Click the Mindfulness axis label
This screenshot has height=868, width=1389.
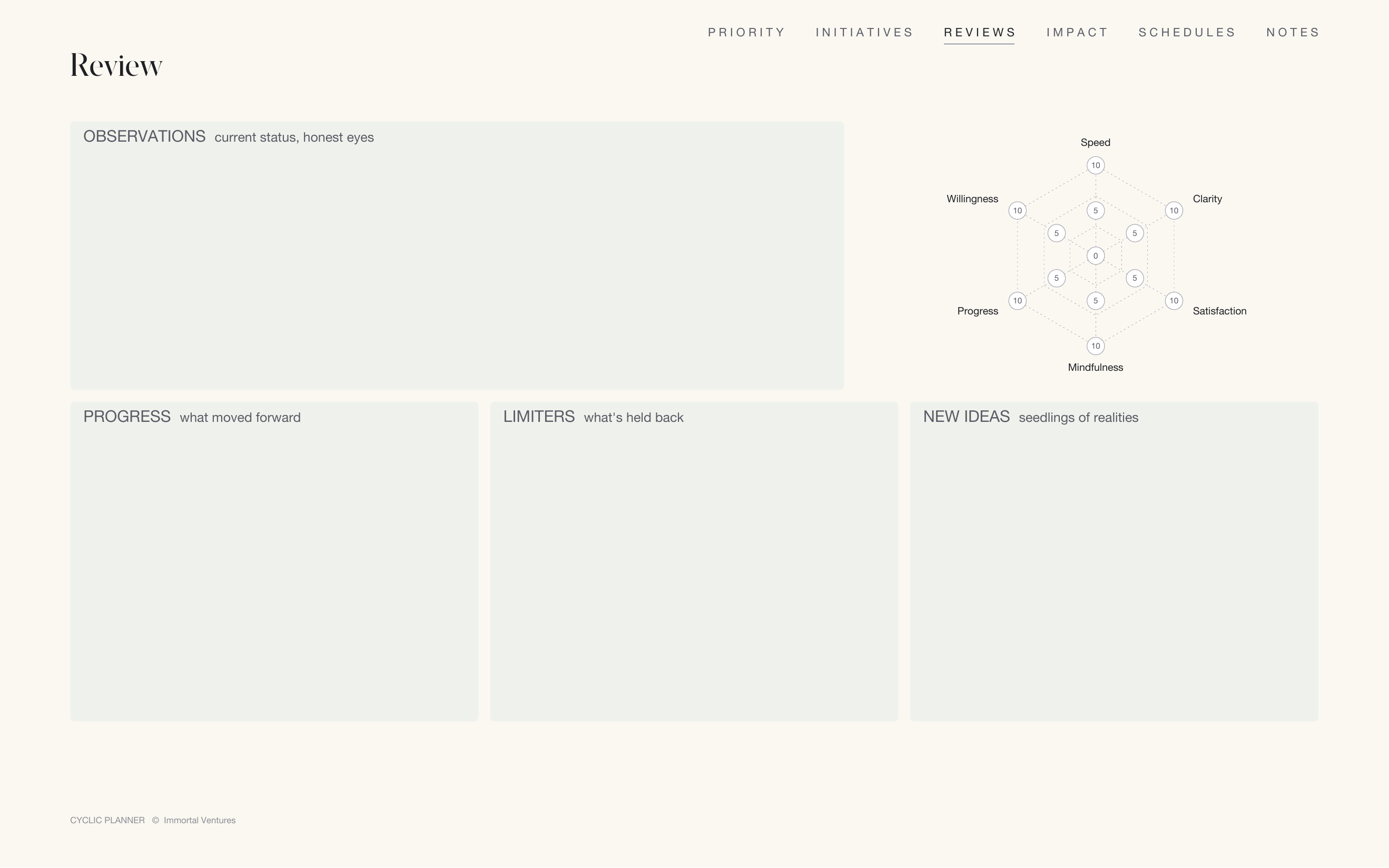[x=1095, y=368]
